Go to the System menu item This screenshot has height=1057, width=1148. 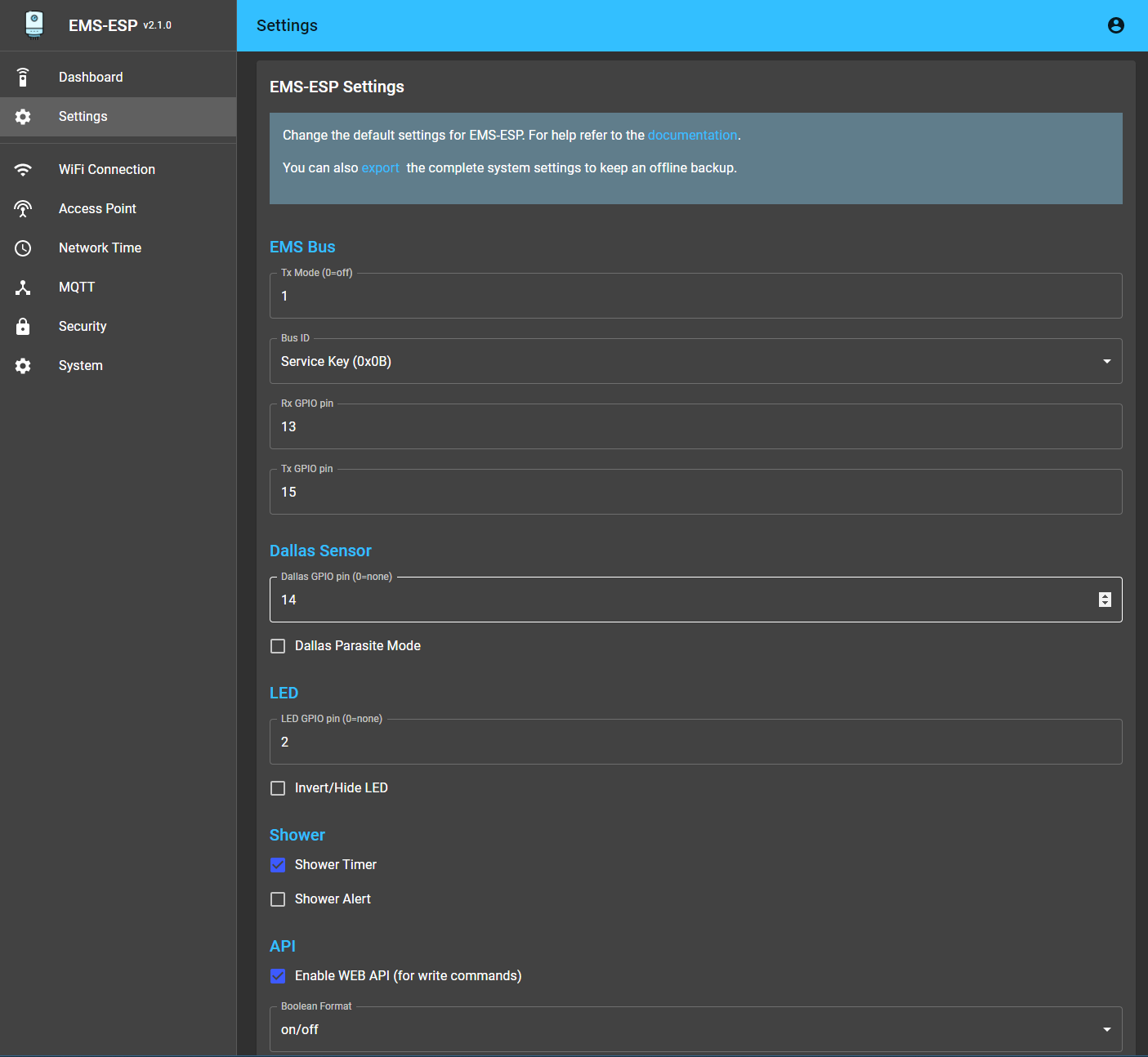(x=81, y=366)
